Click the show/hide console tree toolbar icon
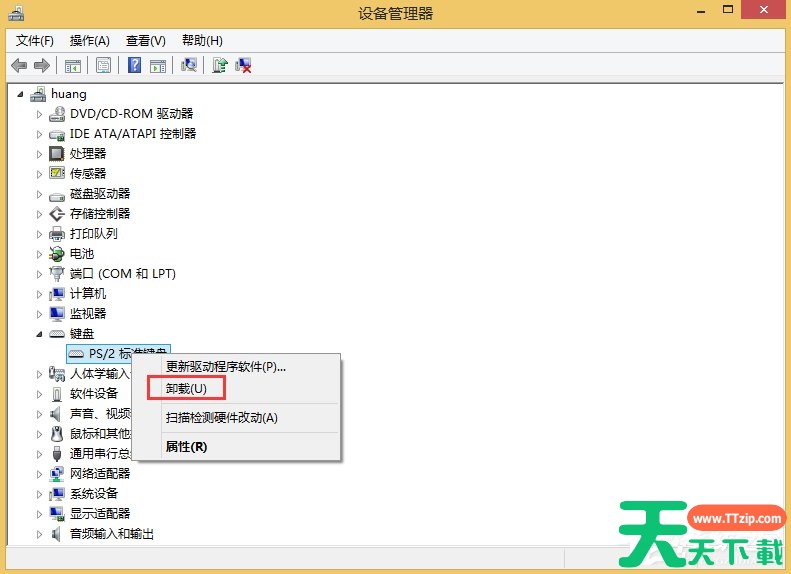791x574 pixels. coord(72,66)
